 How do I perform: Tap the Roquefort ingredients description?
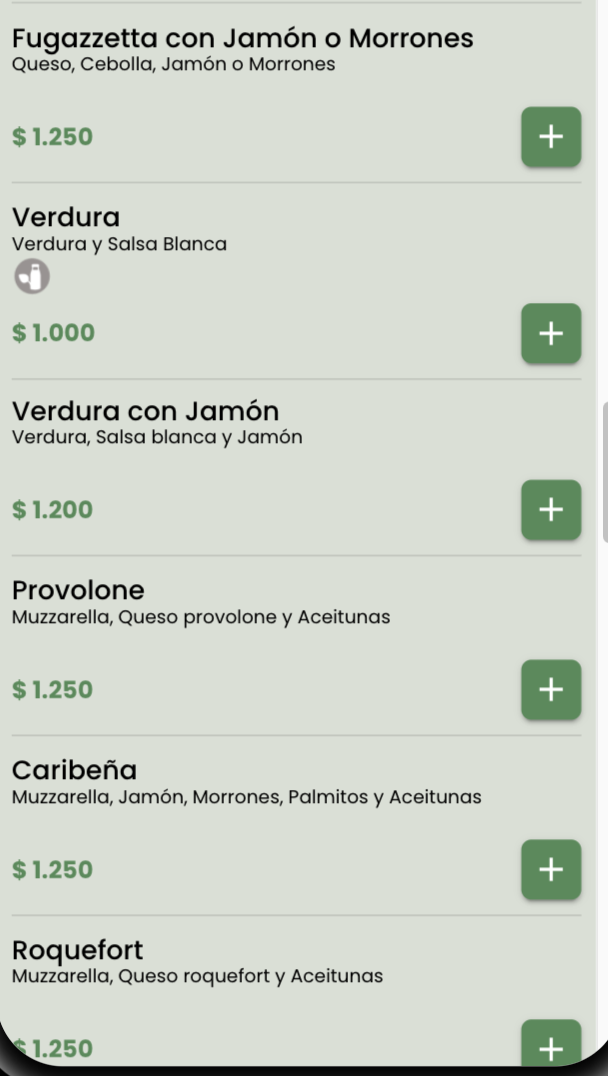pyautogui.click(x=197, y=975)
